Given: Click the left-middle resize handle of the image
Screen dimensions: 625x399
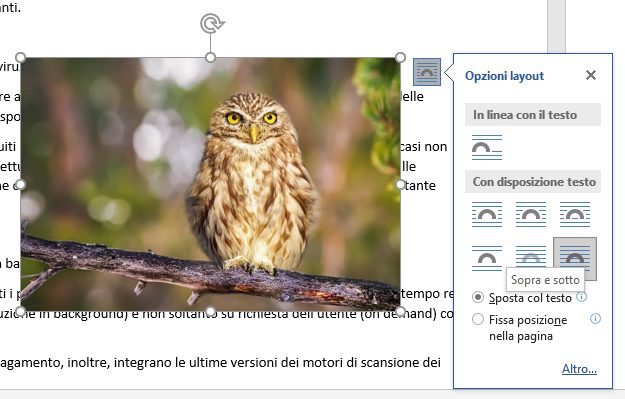Looking at the screenshot, I should pyautogui.click(x=20, y=185).
